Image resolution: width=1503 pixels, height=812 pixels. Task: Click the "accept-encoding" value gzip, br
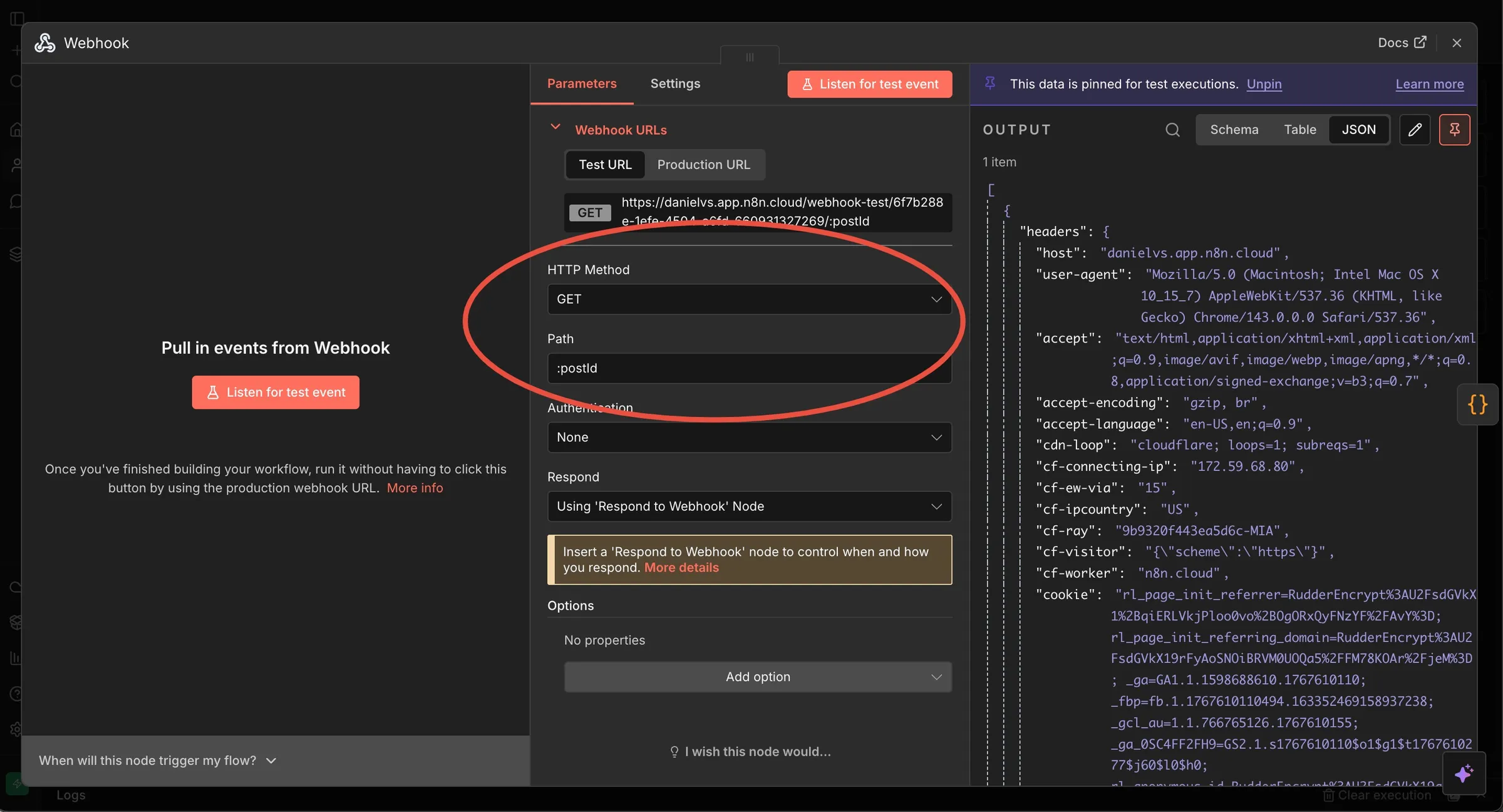pos(1220,403)
